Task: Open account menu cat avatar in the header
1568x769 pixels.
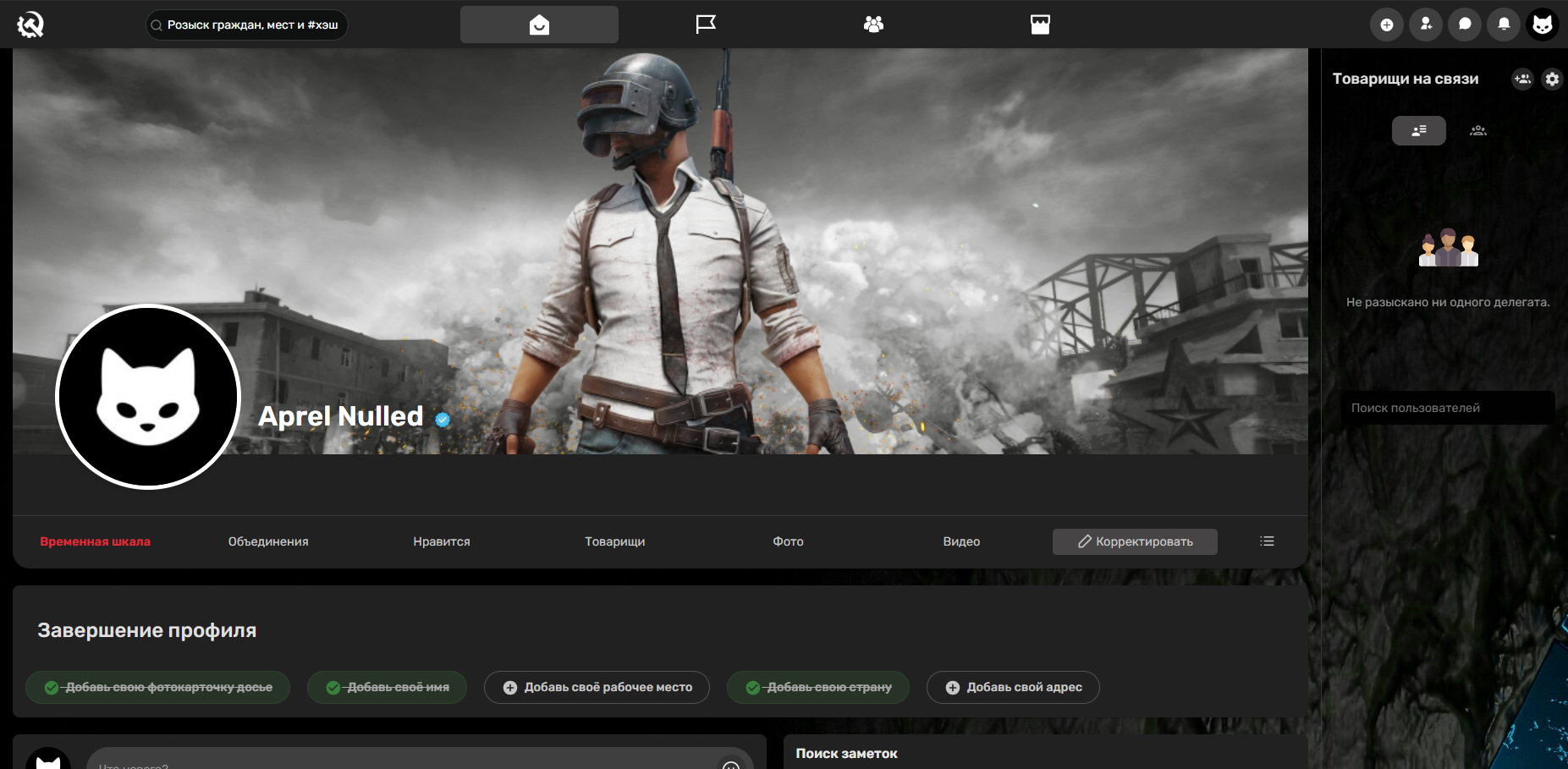Action: pyautogui.click(x=1543, y=25)
